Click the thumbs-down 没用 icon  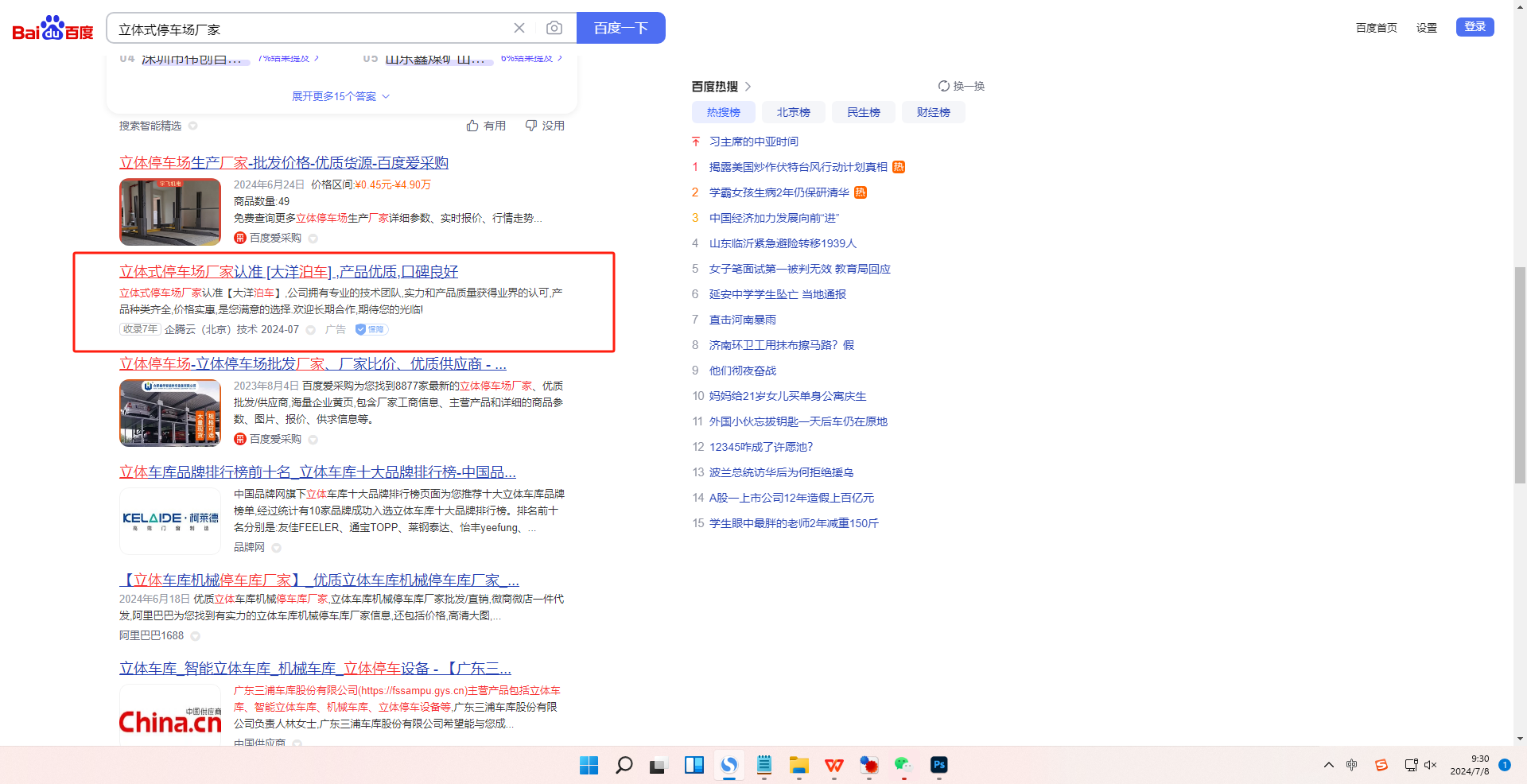[x=531, y=126]
